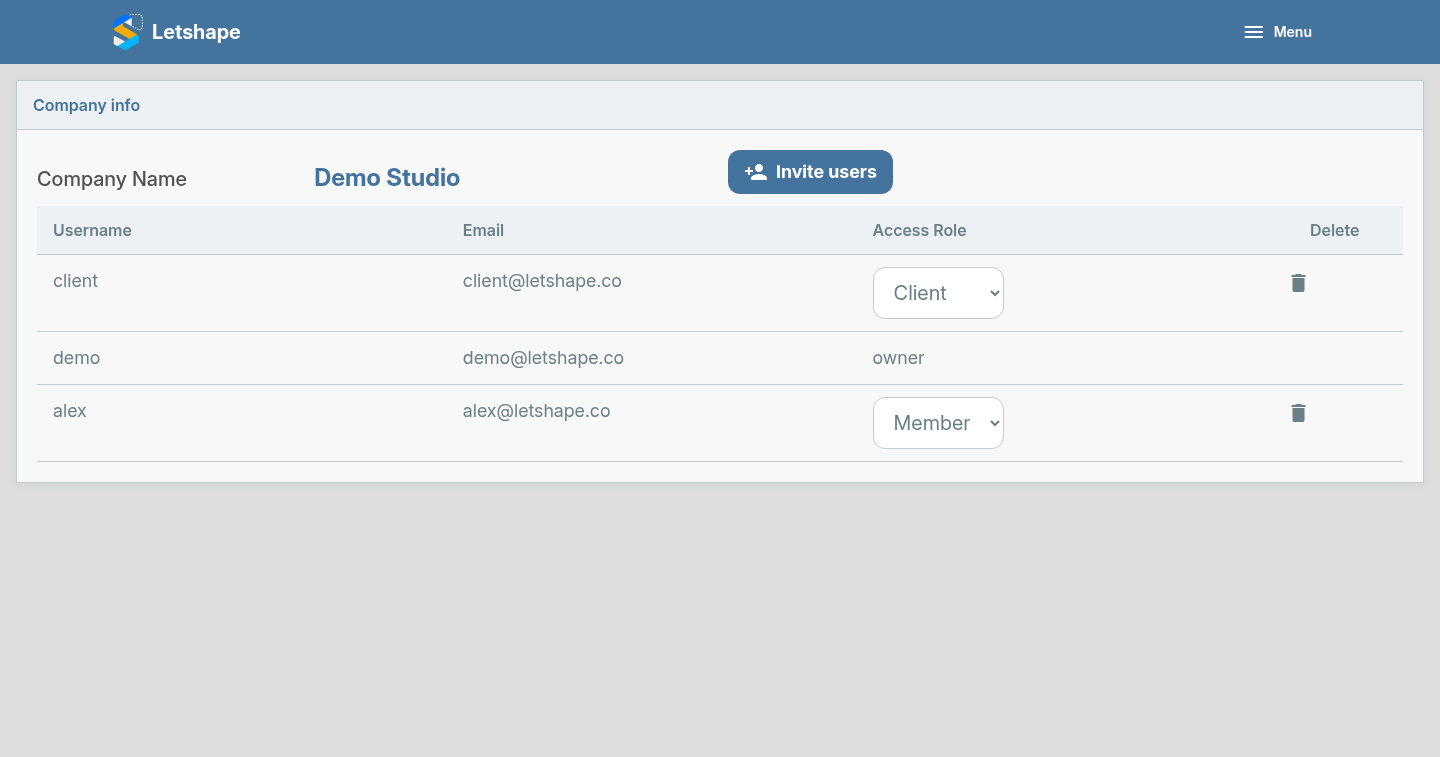This screenshot has height=757, width=1440.
Task: Click the Letshape brand name
Action: [196, 32]
